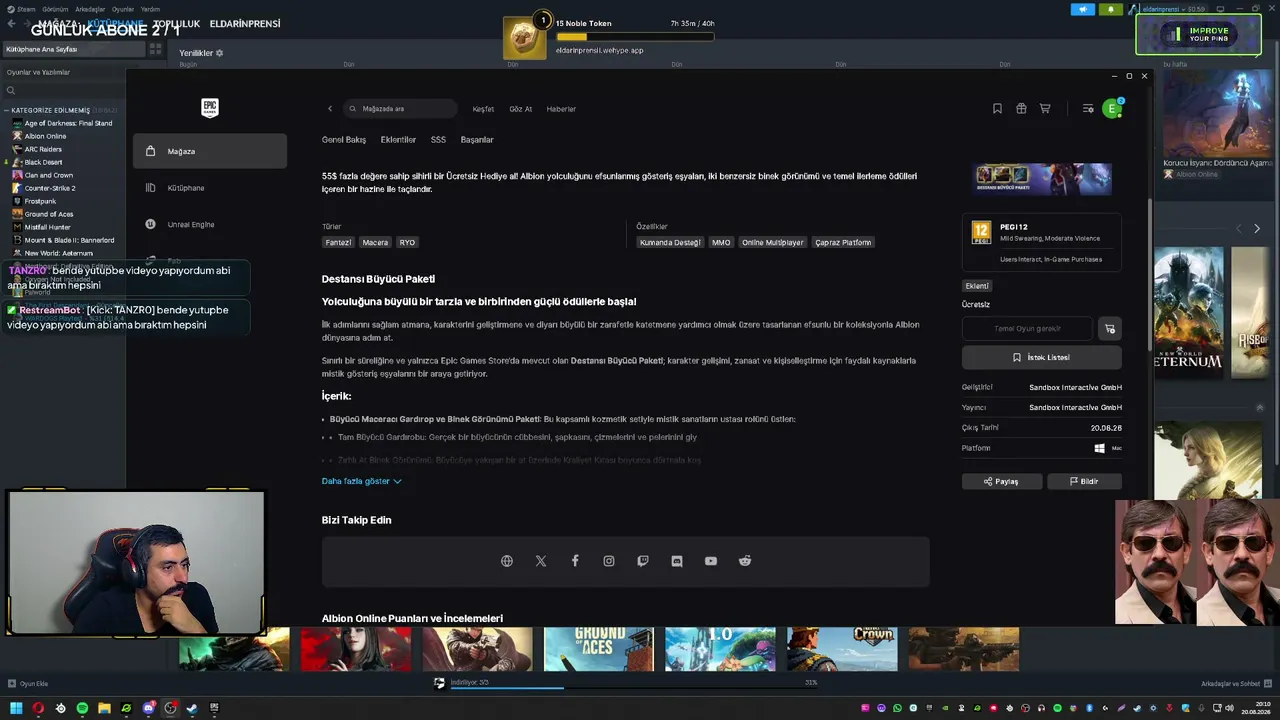This screenshot has width=1280, height=720.
Task: Open the Epic gift icon in header
Action: pyautogui.click(x=1021, y=109)
